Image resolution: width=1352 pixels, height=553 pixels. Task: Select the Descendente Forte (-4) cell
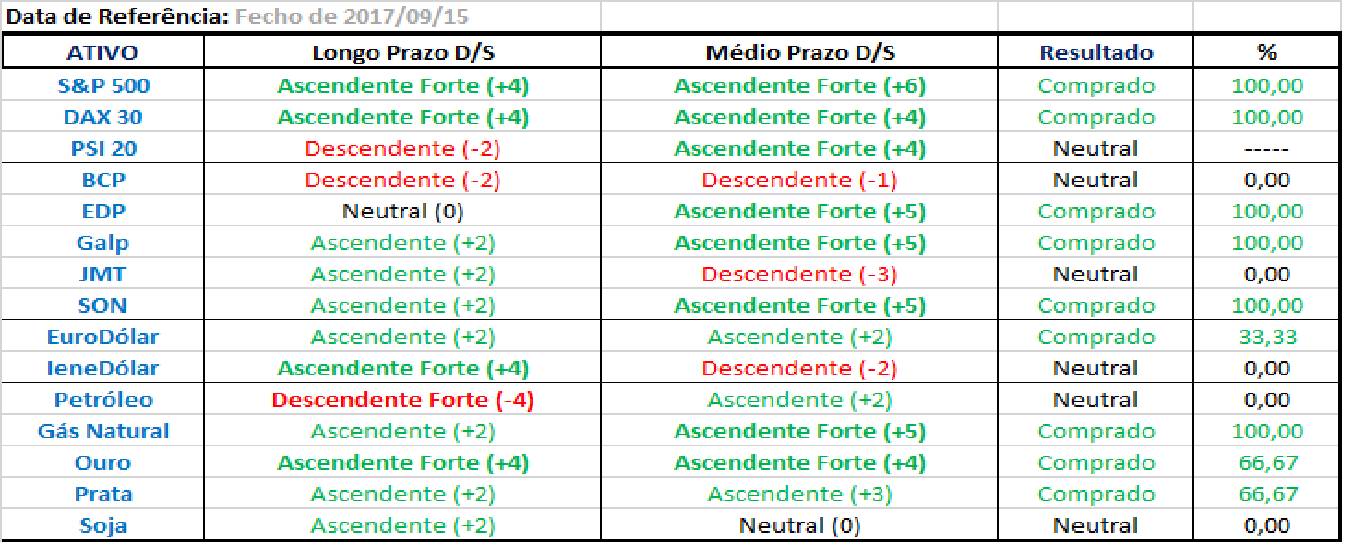(402, 400)
